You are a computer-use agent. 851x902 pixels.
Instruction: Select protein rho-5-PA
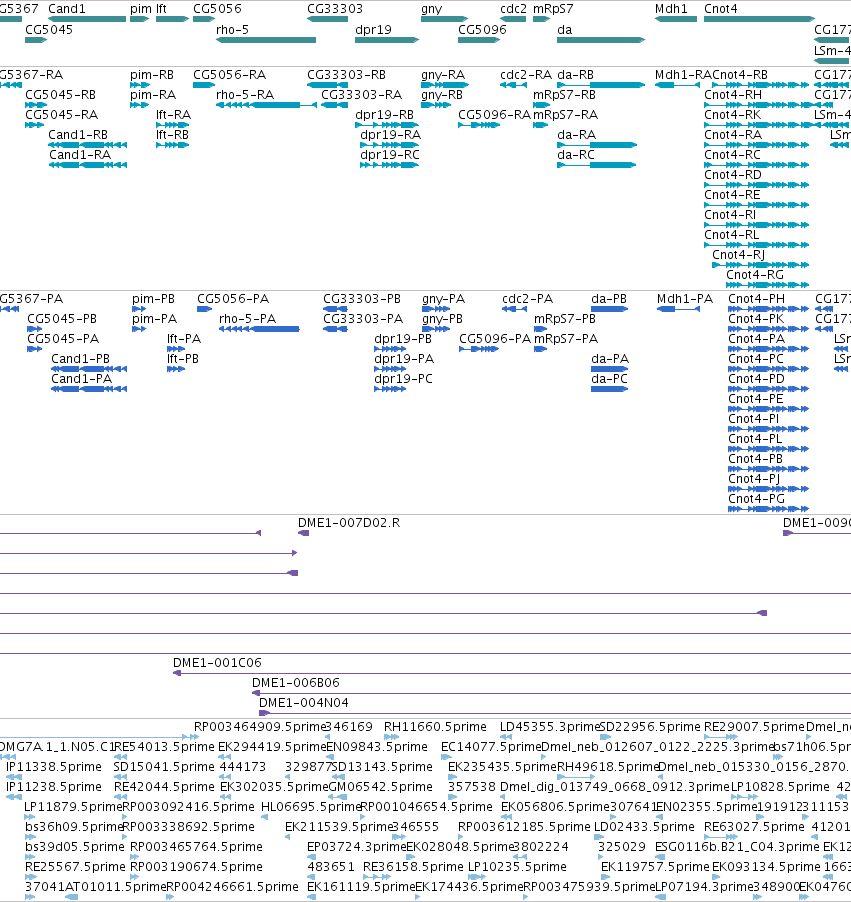(x=247, y=319)
